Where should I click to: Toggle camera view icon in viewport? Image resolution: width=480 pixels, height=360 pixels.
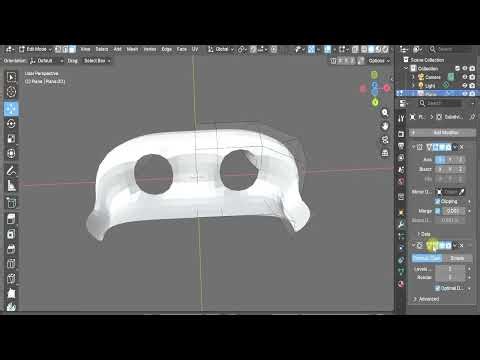[385, 140]
